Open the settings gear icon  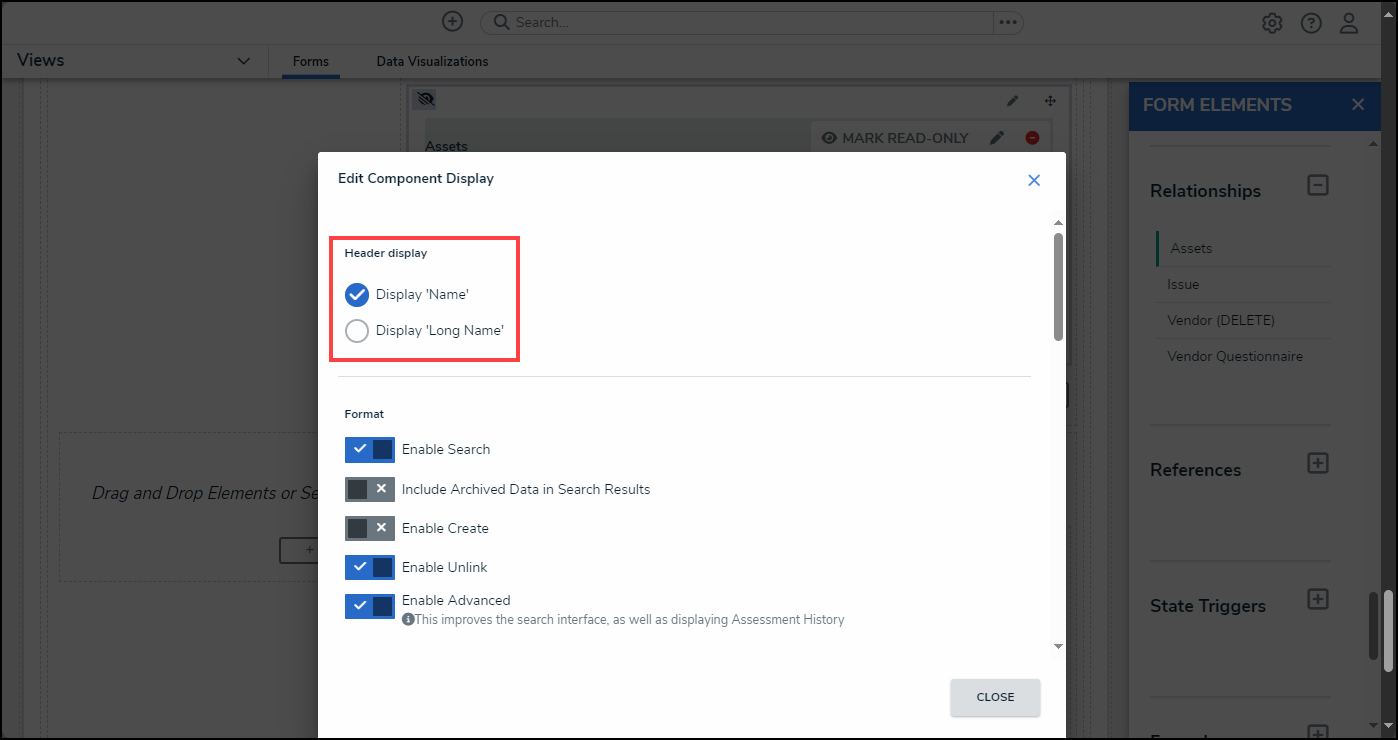point(1271,22)
